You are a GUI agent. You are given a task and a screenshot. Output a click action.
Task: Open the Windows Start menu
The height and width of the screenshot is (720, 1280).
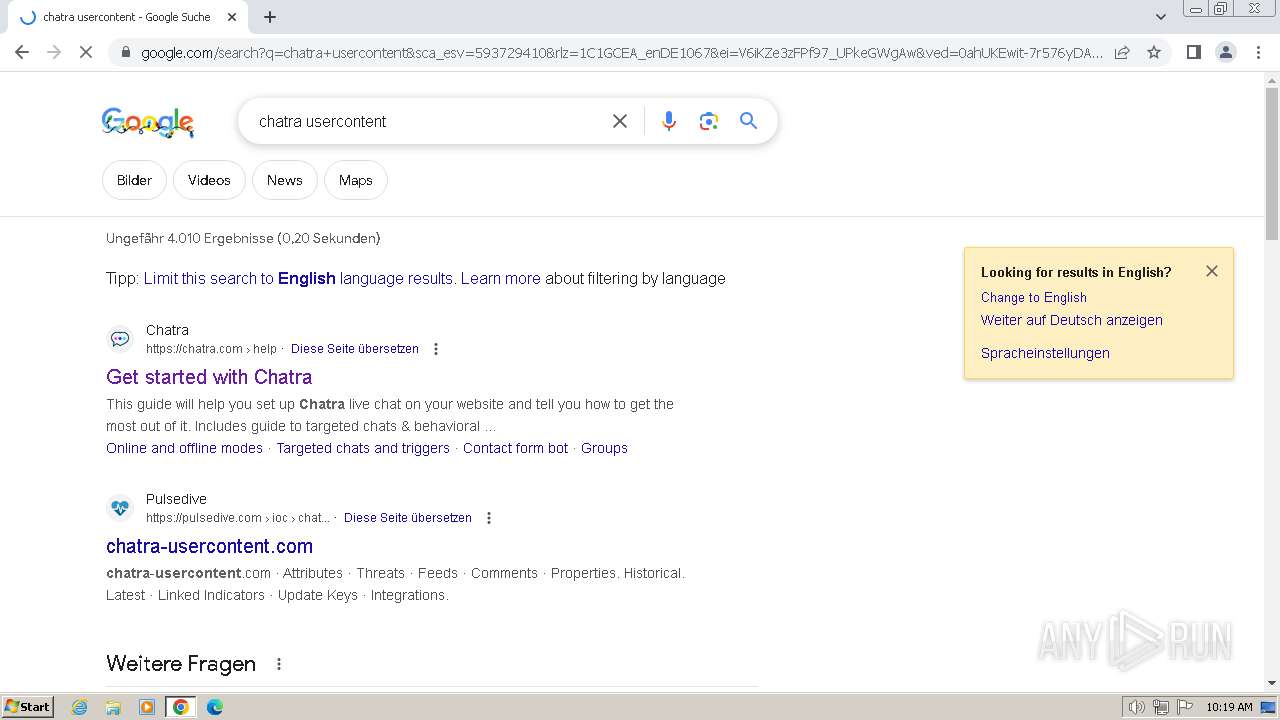pos(27,706)
